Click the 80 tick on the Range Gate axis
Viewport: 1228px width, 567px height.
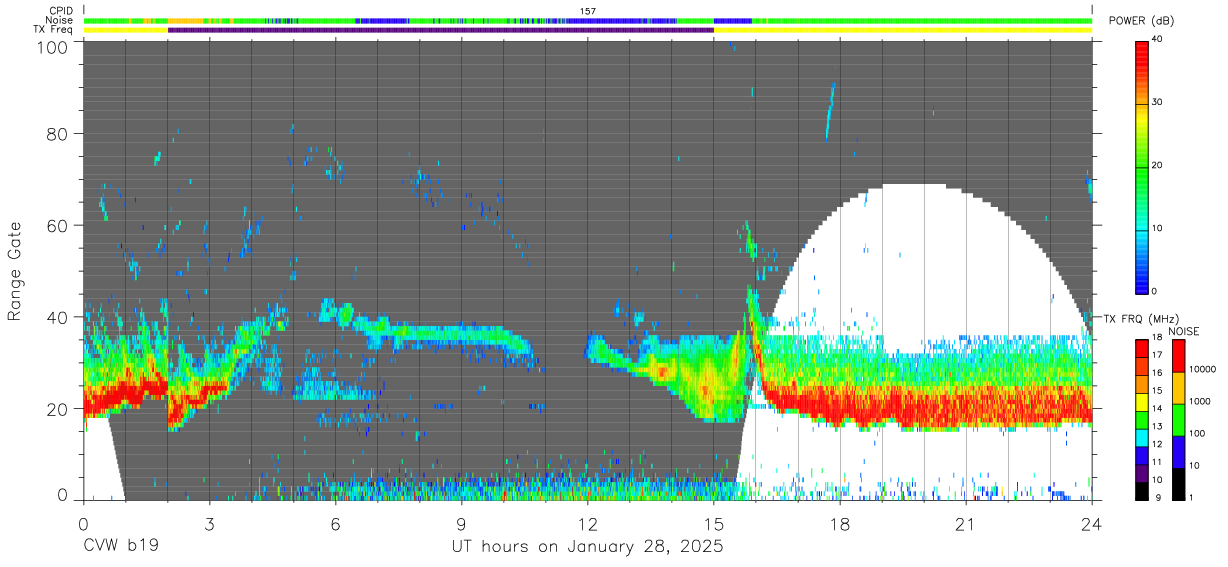click(58, 134)
